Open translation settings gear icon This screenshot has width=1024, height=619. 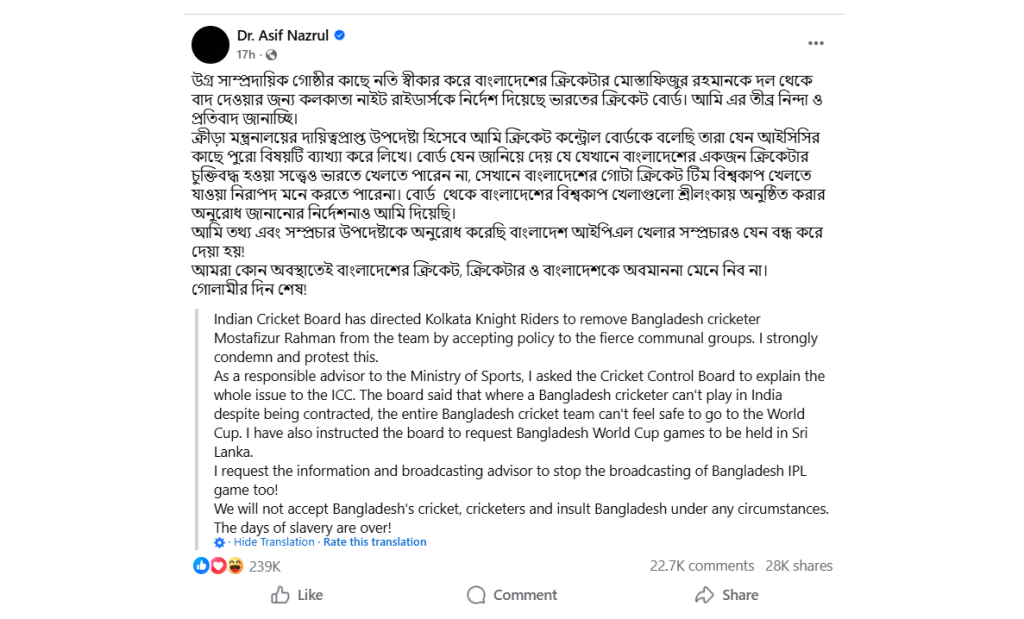[x=220, y=542]
